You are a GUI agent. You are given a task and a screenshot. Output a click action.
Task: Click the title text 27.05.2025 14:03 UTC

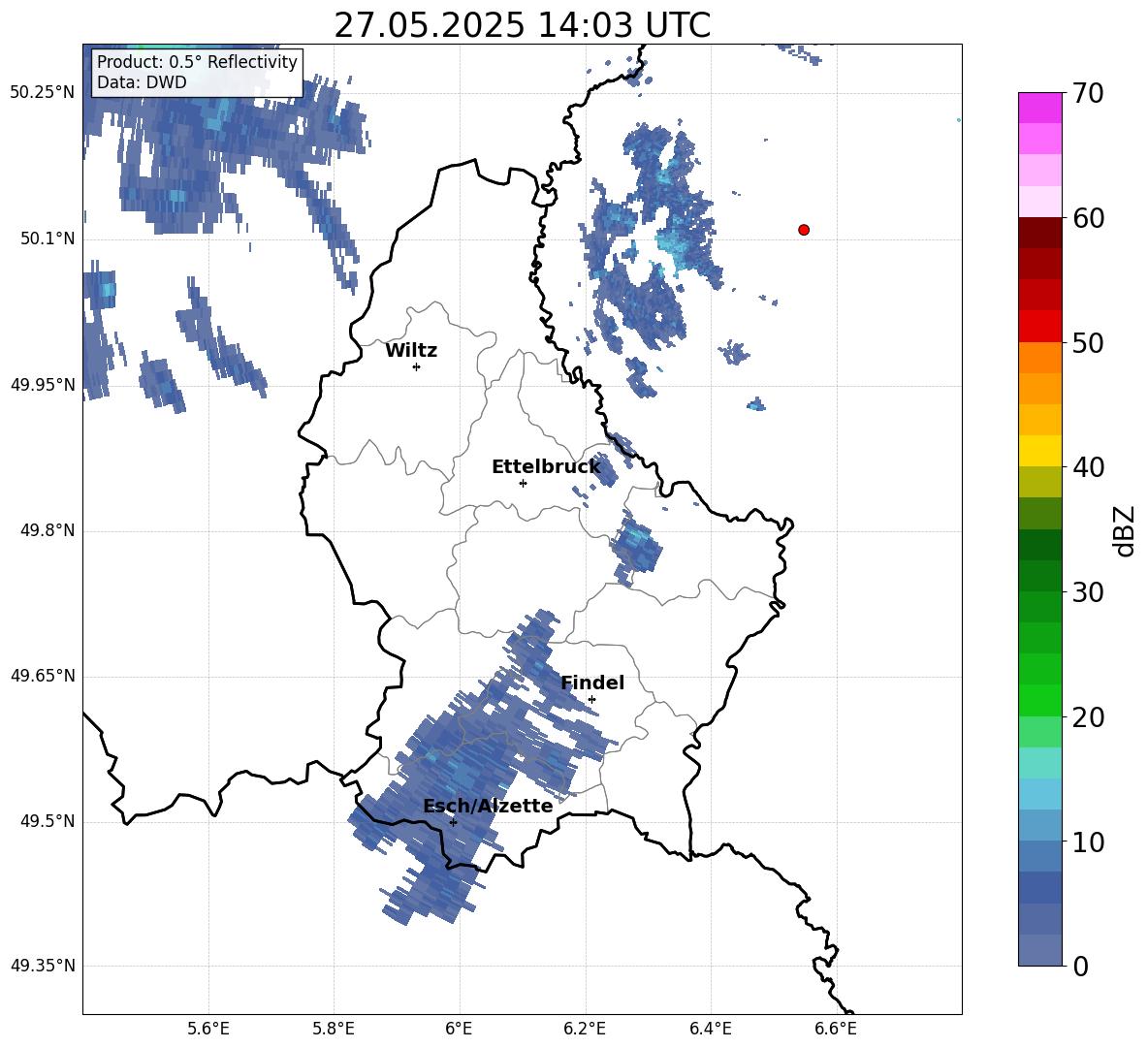pyautogui.click(x=522, y=25)
